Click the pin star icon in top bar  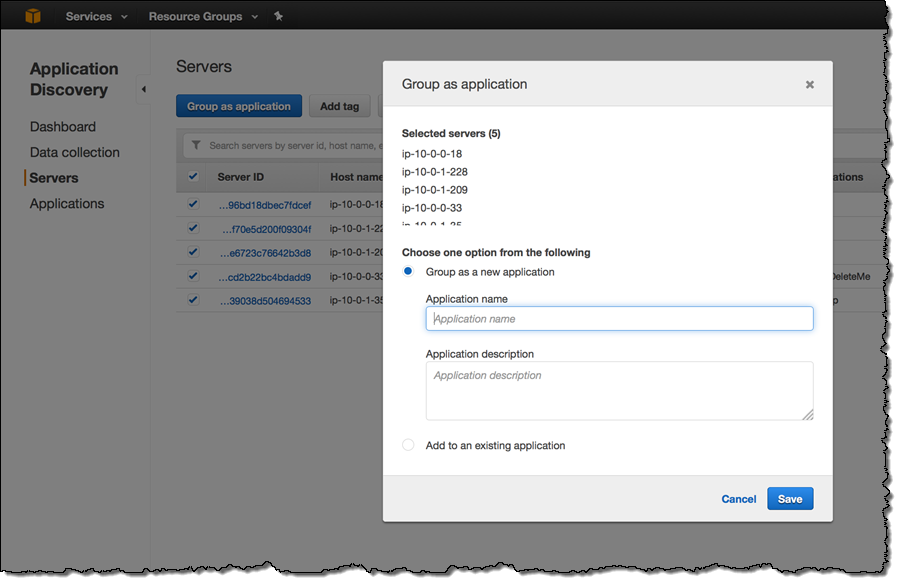point(278,17)
